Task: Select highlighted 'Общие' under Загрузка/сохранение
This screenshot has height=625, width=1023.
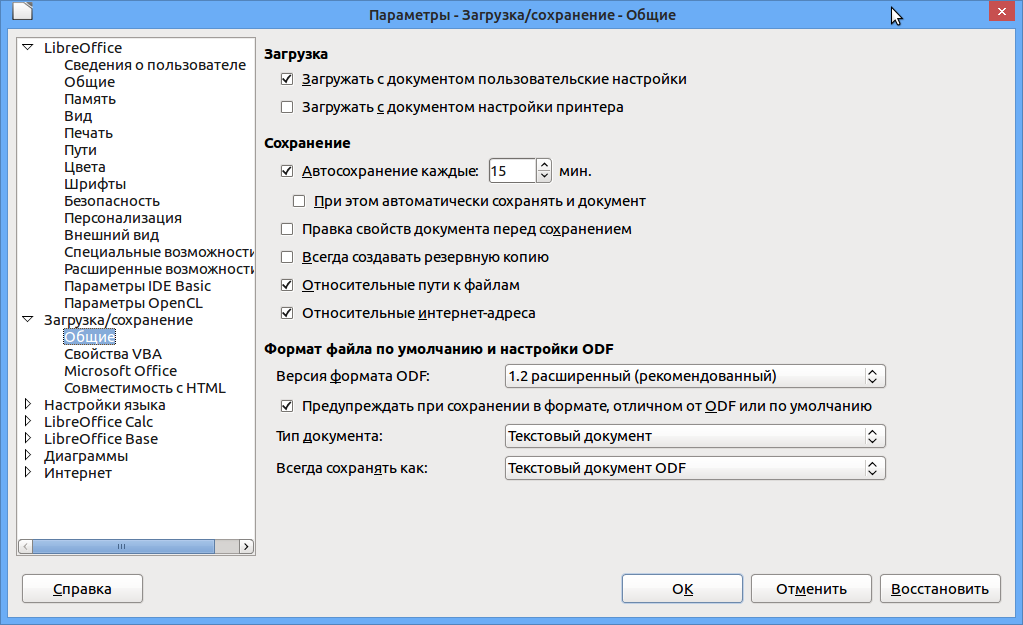Action: pyautogui.click(x=89, y=337)
